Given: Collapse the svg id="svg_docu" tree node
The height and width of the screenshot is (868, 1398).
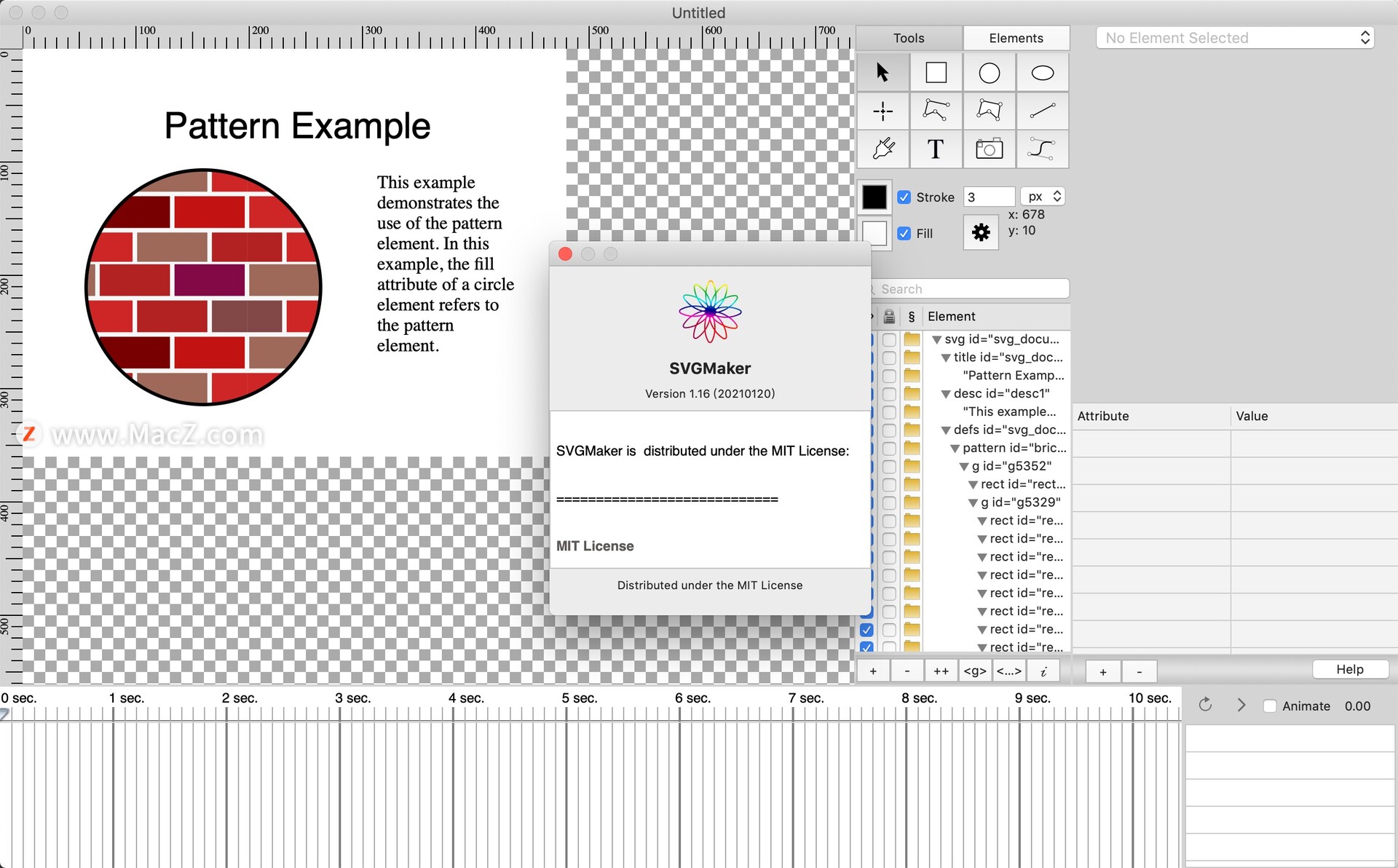Looking at the screenshot, I should (x=936, y=340).
